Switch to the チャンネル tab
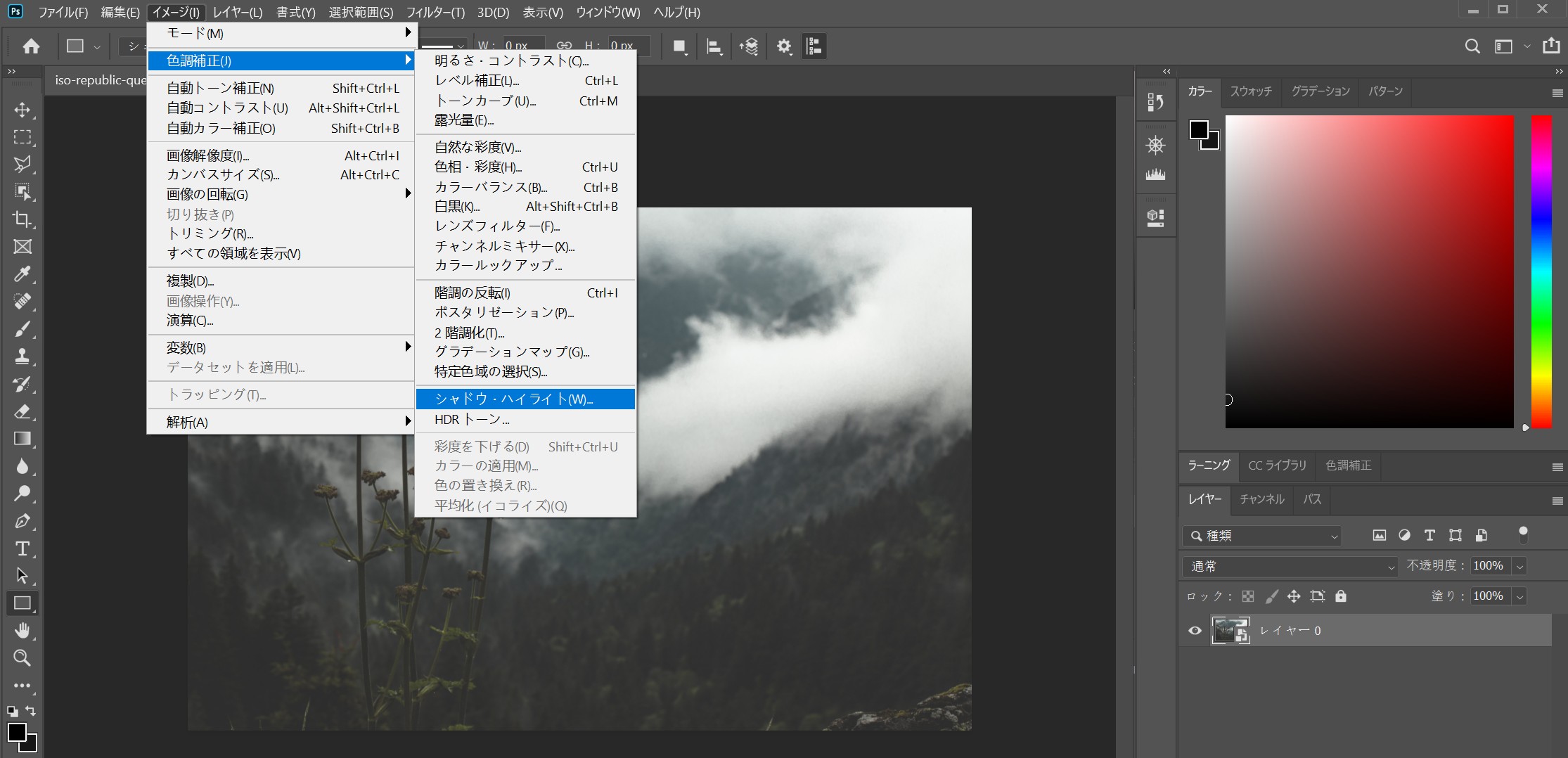 point(1261,499)
